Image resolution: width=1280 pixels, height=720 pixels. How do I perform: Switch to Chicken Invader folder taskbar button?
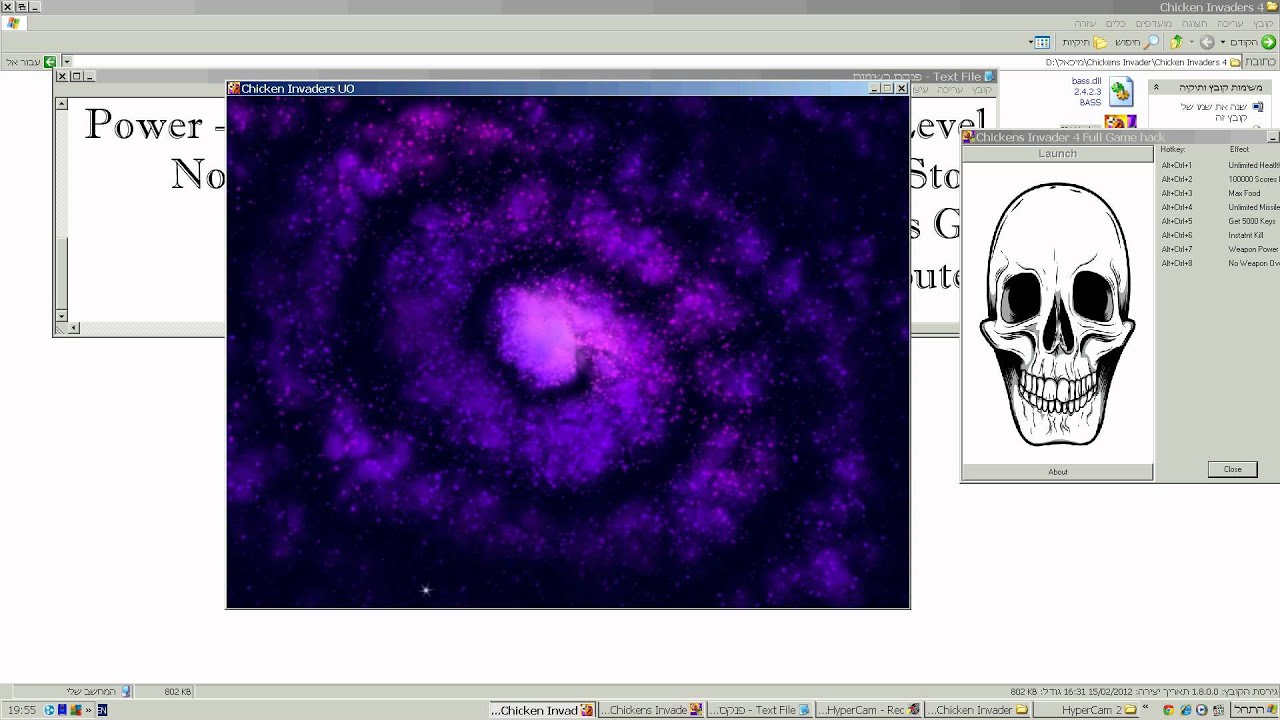pyautogui.click(x=976, y=710)
